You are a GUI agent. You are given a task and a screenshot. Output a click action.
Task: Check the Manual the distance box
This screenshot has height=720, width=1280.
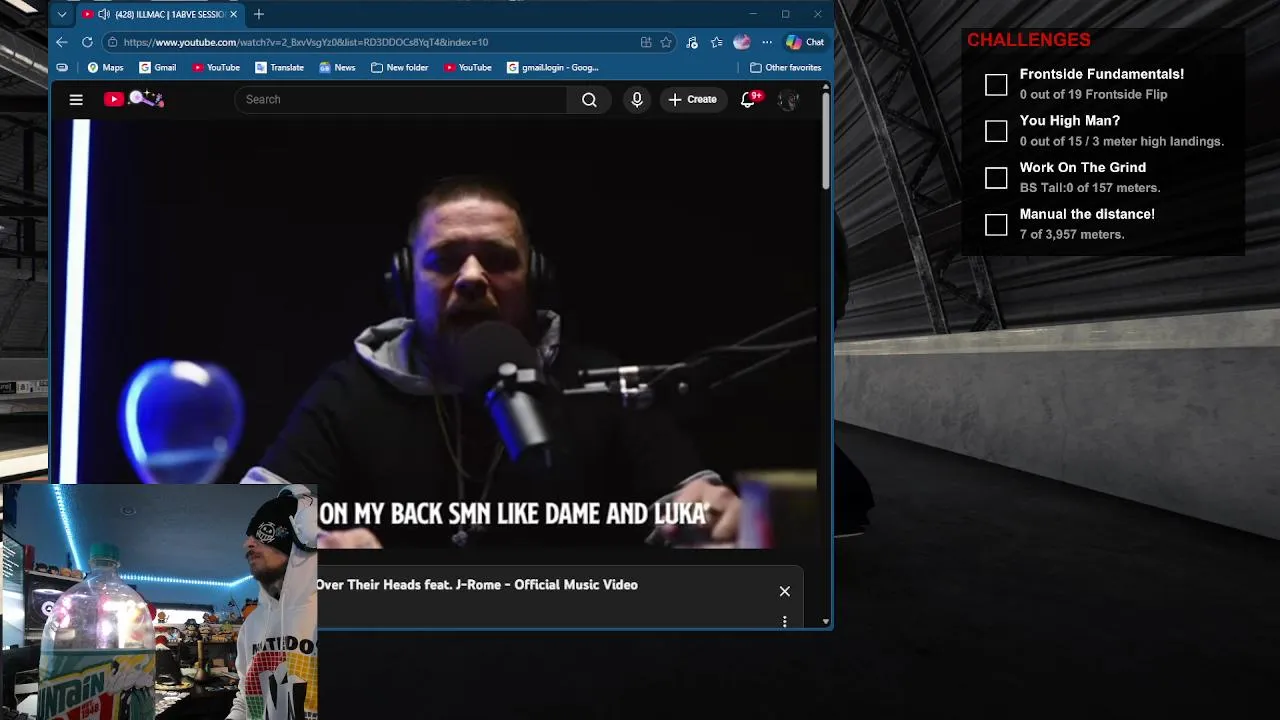[x=996, y=225]
